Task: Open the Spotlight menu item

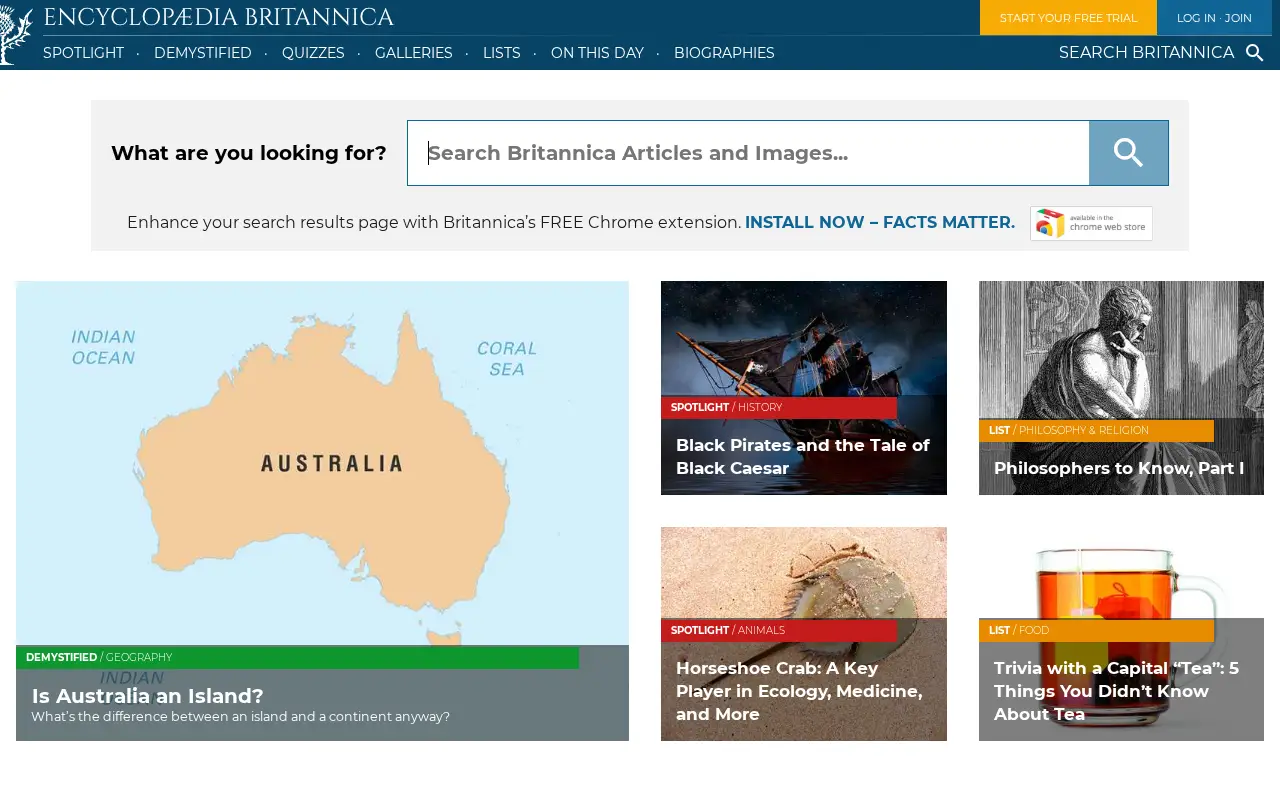Action: (83, 53)
